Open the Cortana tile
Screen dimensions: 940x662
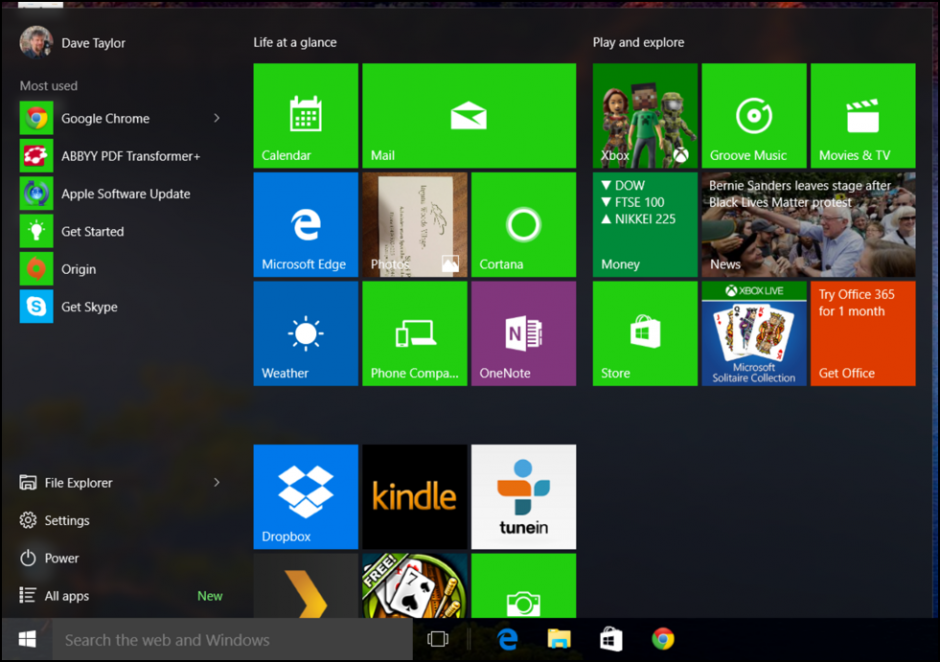coord(523,224)
